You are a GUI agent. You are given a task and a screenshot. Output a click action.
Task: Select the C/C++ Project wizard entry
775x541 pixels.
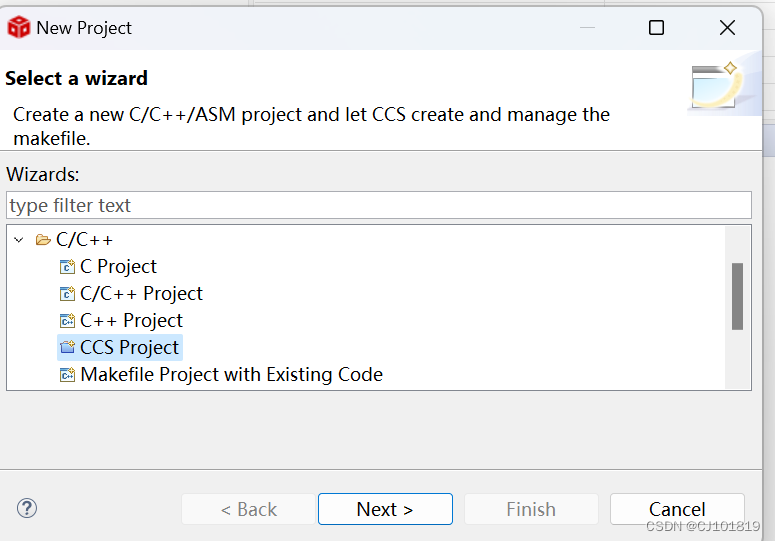pyautogui.click(x=141, y=294)
